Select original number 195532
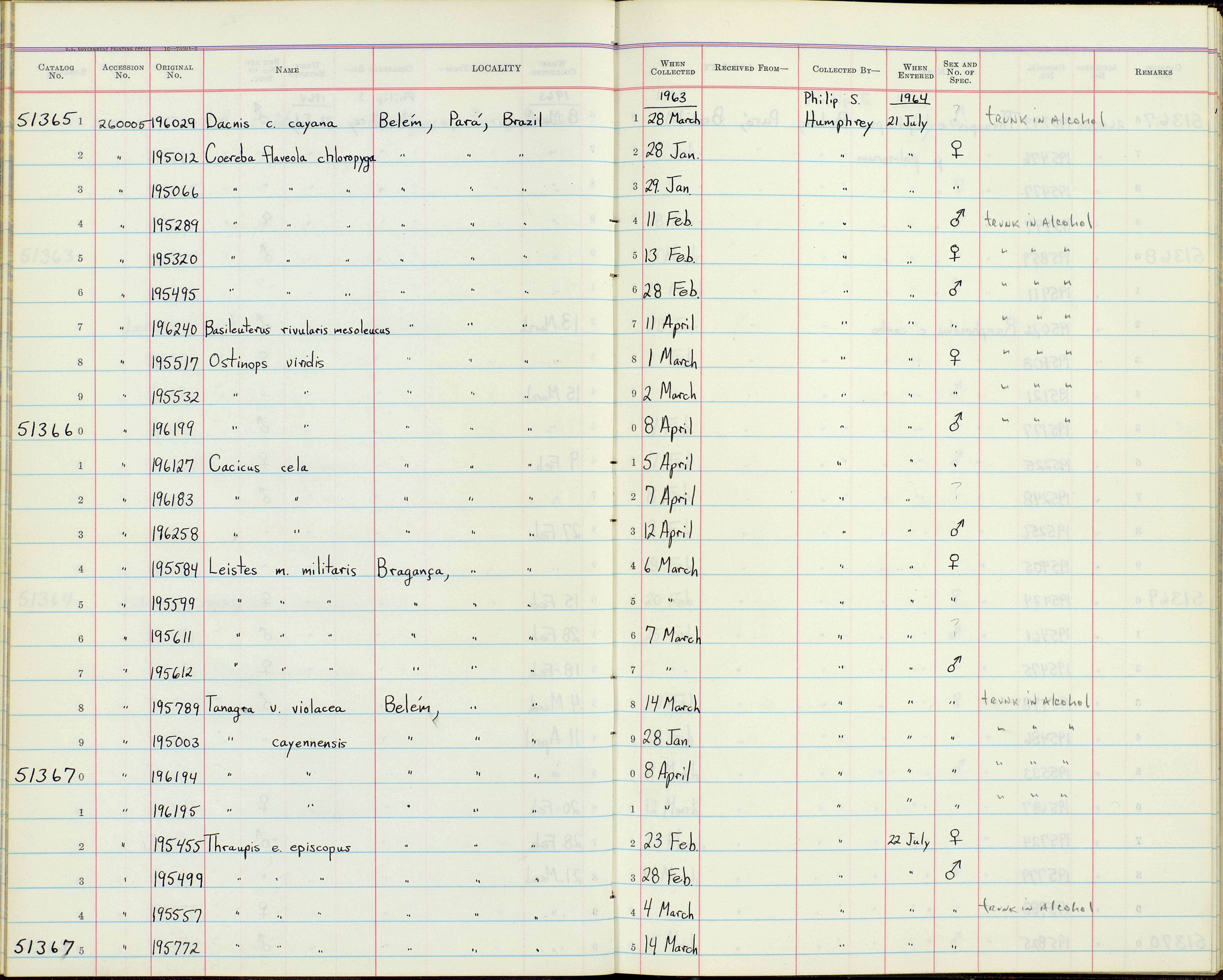1223x980 pixels. click(176, 396)
